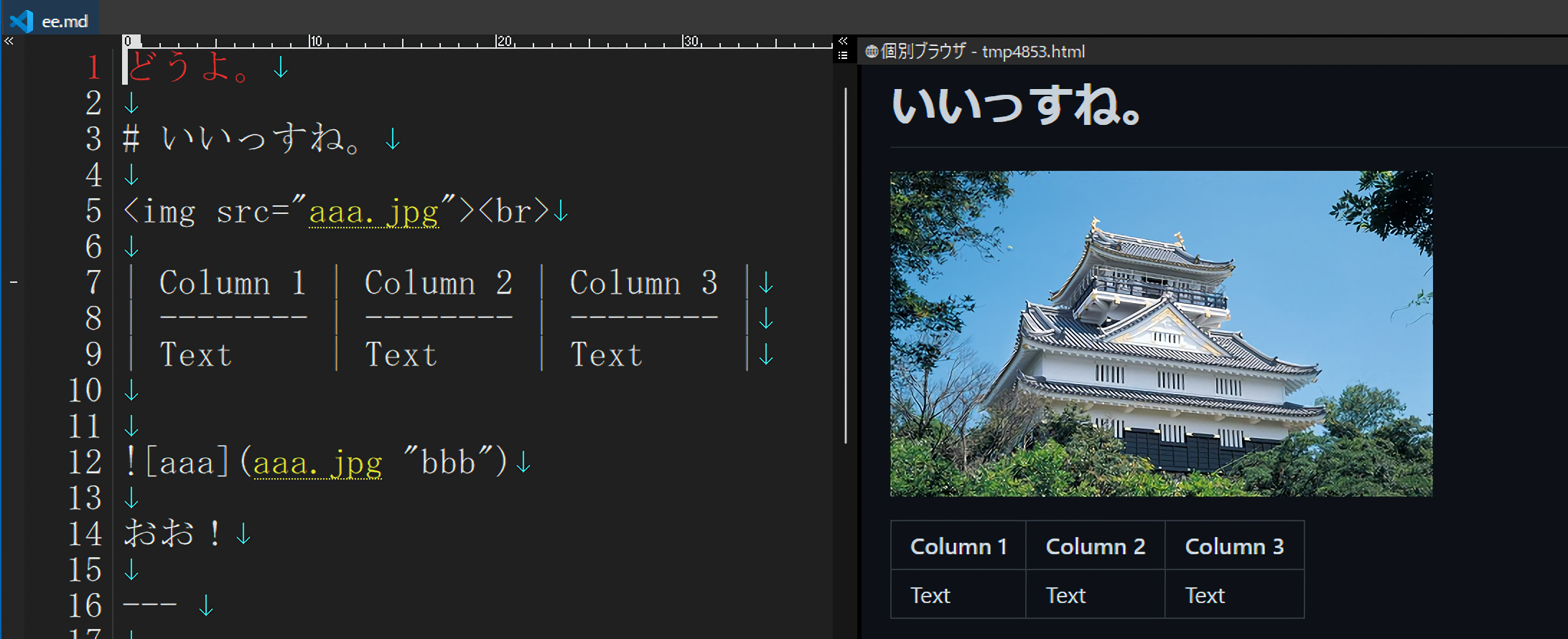Click the Column 2 header in preview table

click(1095, 546)
